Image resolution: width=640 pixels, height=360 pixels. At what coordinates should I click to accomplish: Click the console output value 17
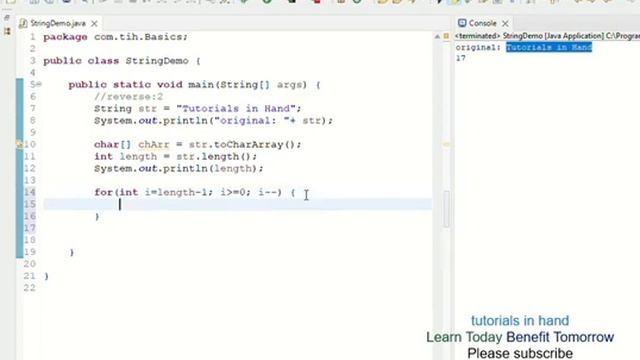461,58
